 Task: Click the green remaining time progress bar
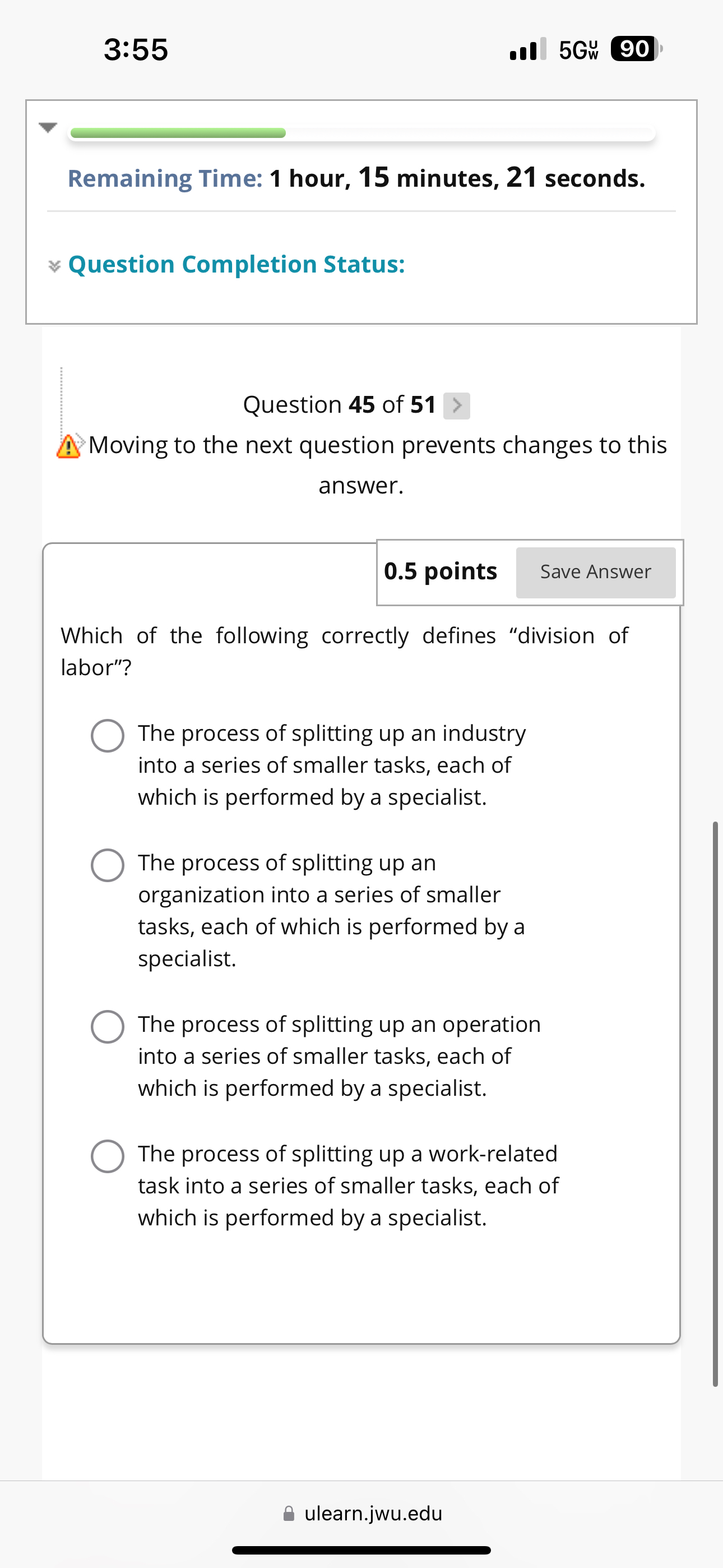point(178,133)
